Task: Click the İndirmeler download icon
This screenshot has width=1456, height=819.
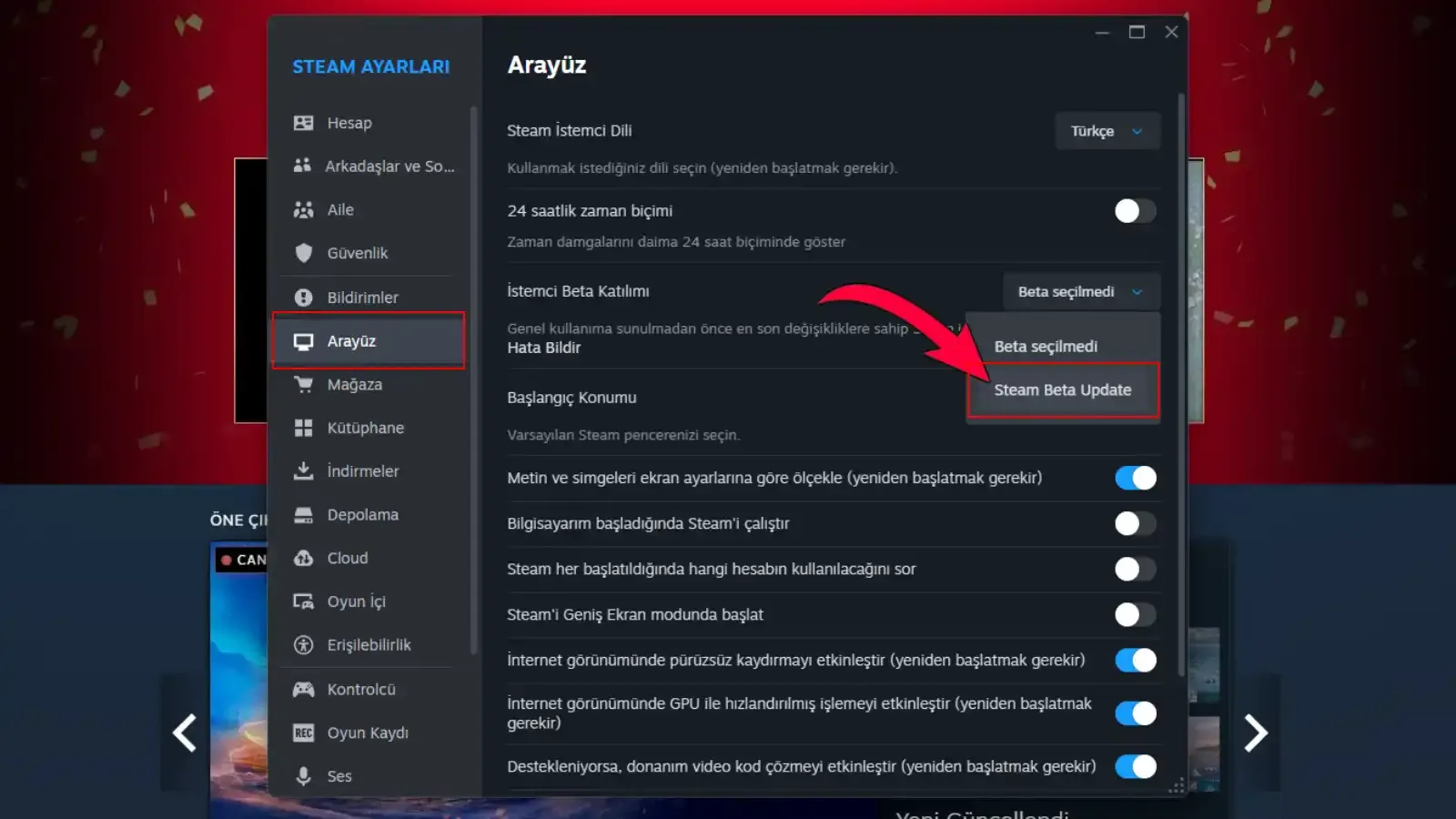Action: 304,470
